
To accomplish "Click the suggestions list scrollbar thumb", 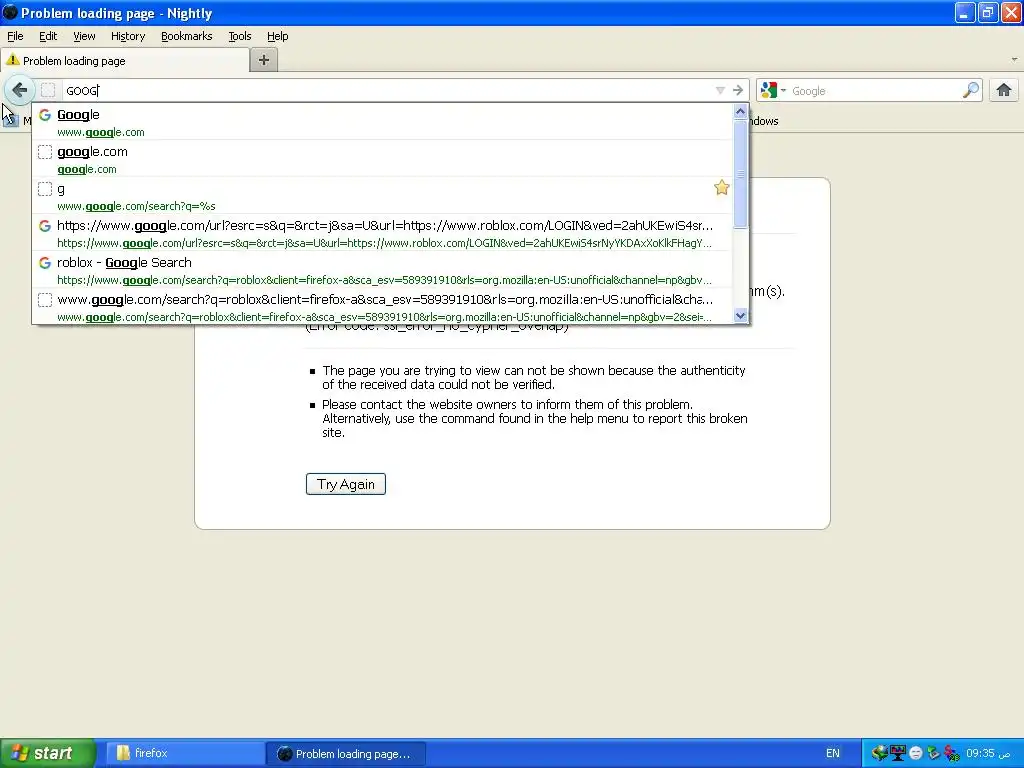I will 740,174.
